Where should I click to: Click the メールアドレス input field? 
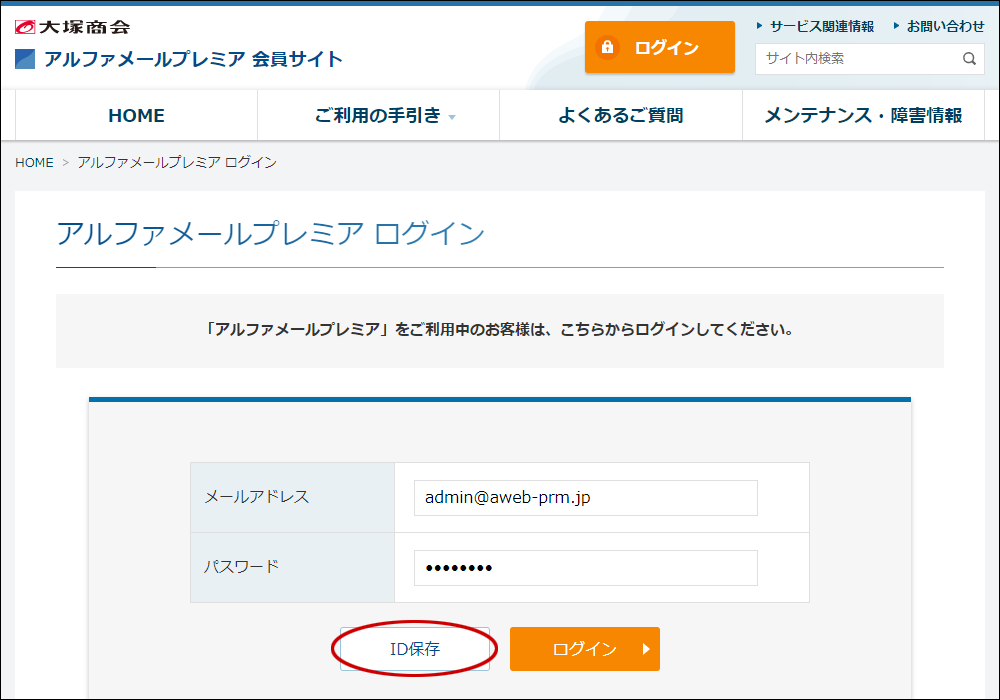click(x=585, y=498)
